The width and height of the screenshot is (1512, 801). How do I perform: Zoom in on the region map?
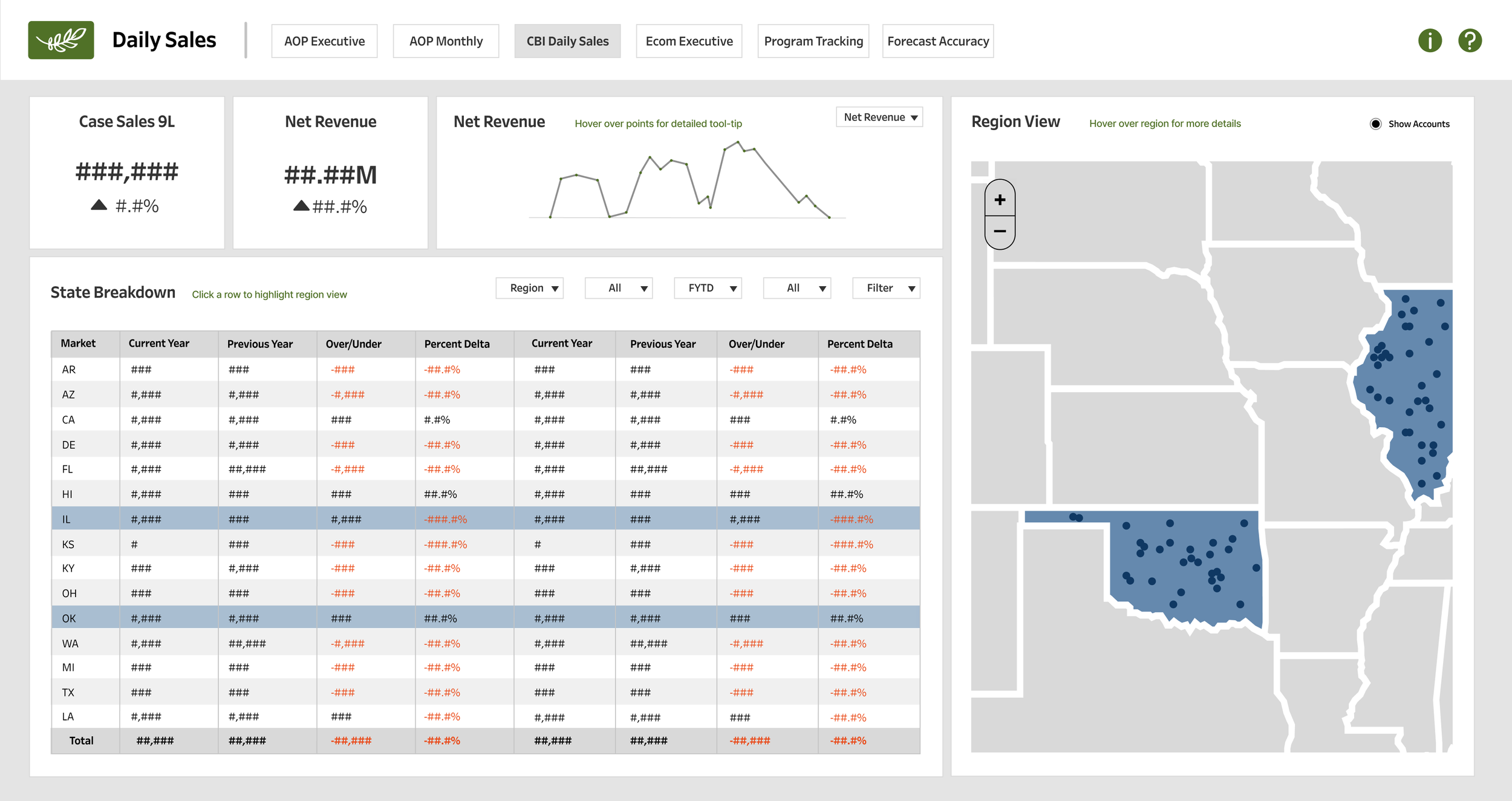(x=1000, y=200)
